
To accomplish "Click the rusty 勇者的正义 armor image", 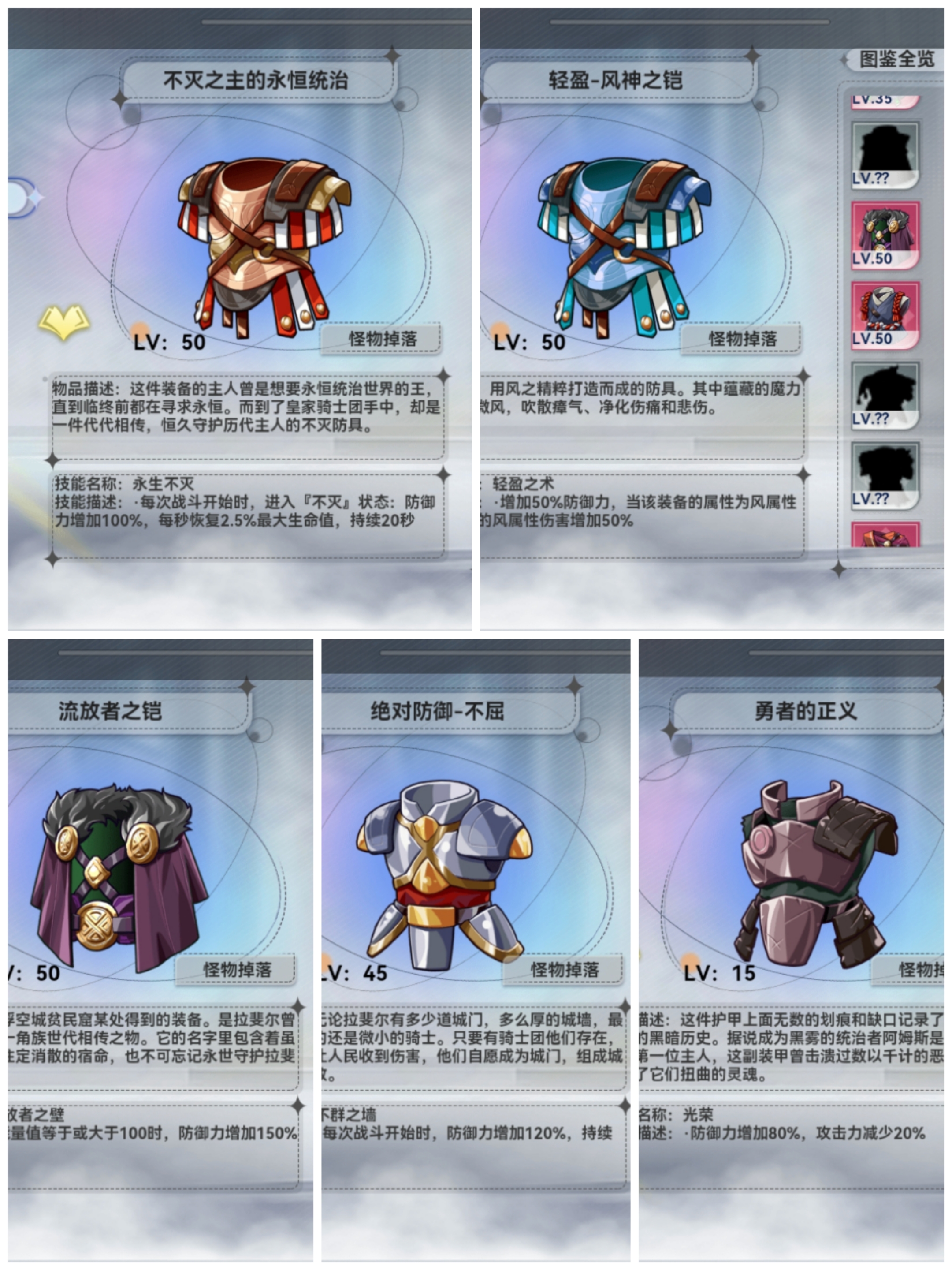I will 815,875.
